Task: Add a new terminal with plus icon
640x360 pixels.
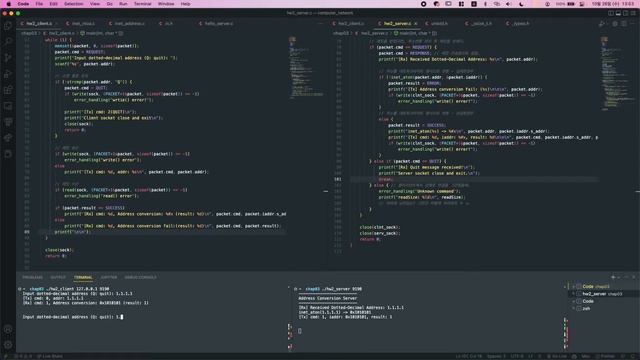Action: click(x=613, y=277)
